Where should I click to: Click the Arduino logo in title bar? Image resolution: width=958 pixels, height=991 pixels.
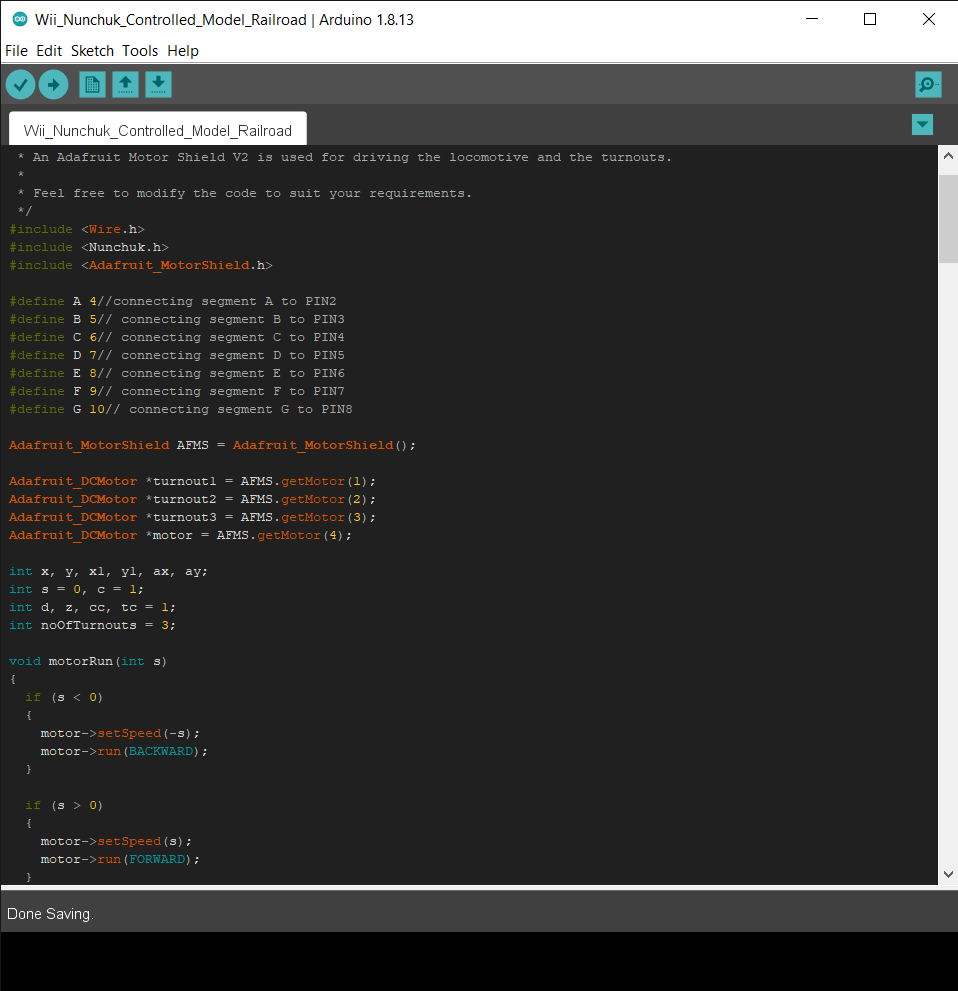tap(20, 20)
